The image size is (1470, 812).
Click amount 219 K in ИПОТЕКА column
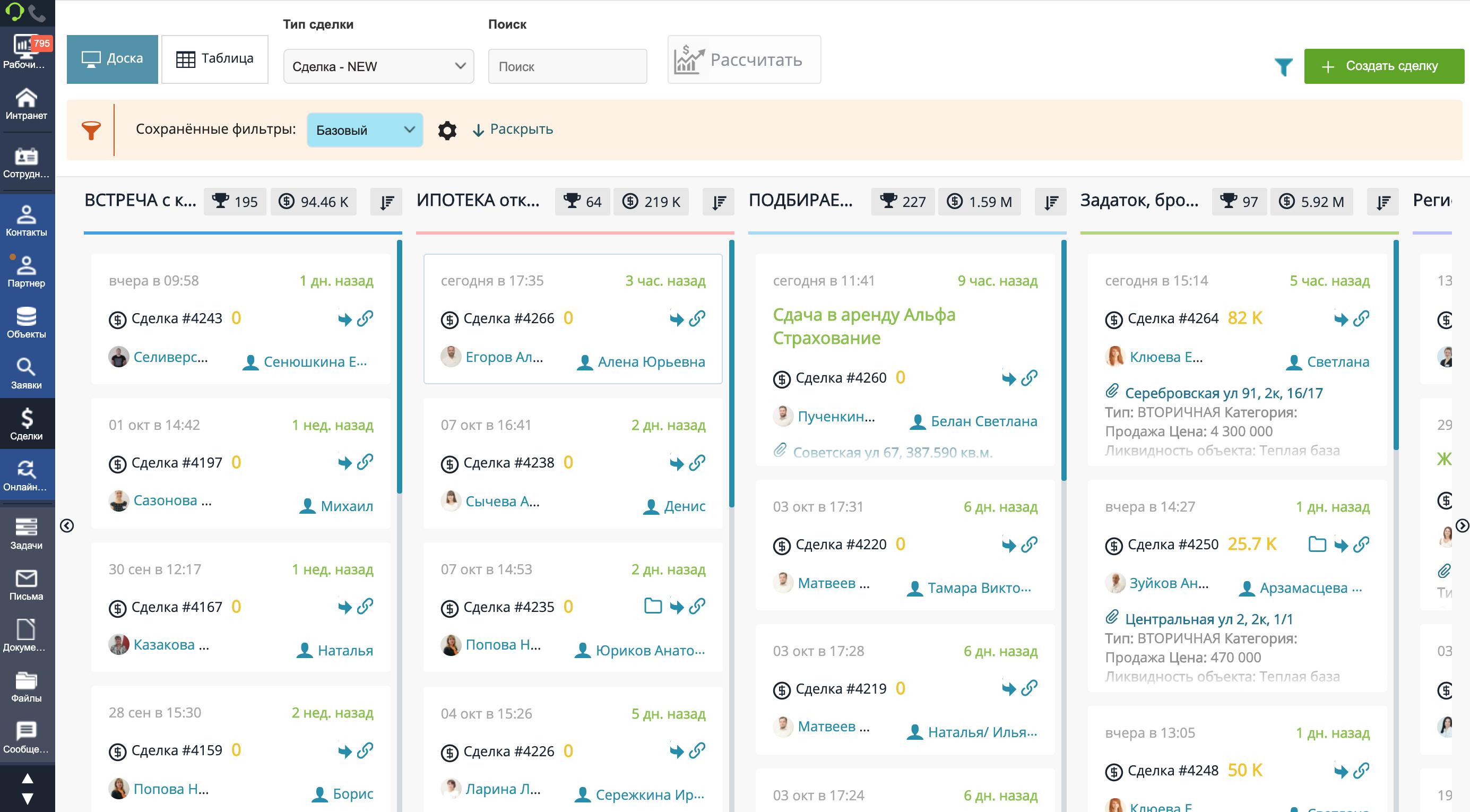[651, 202]
